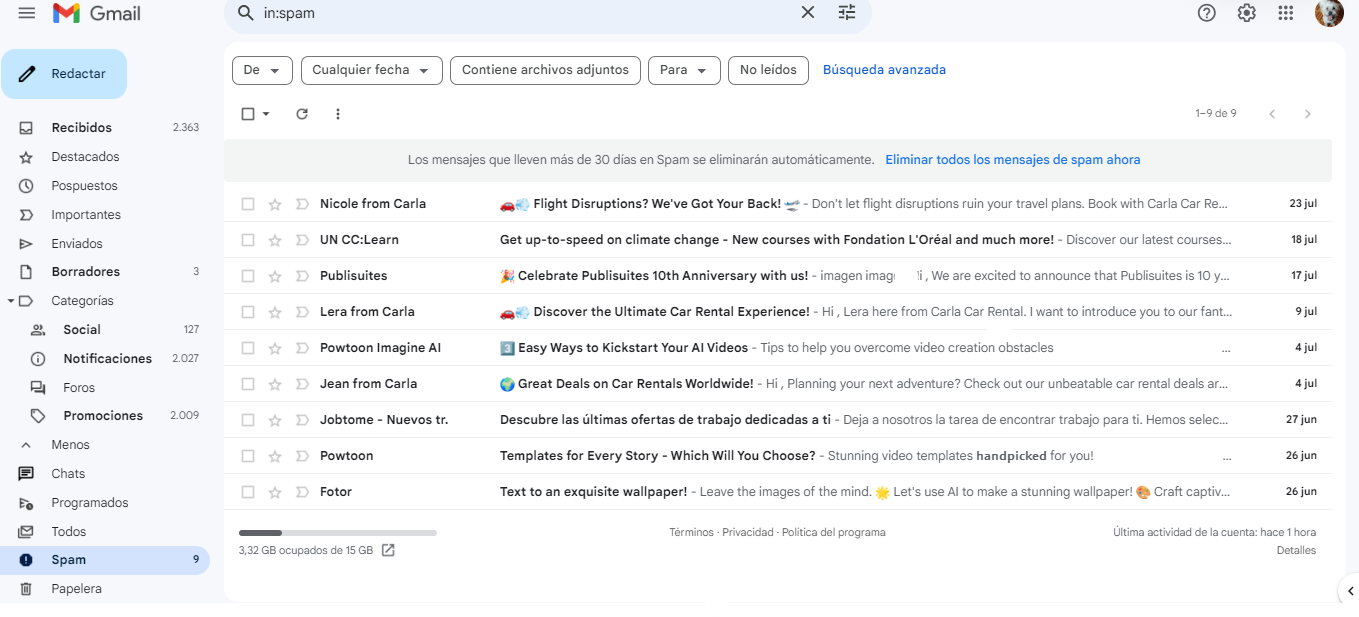
Task: Tick the checkbox for the Fotor email
Action: point(248,492)
